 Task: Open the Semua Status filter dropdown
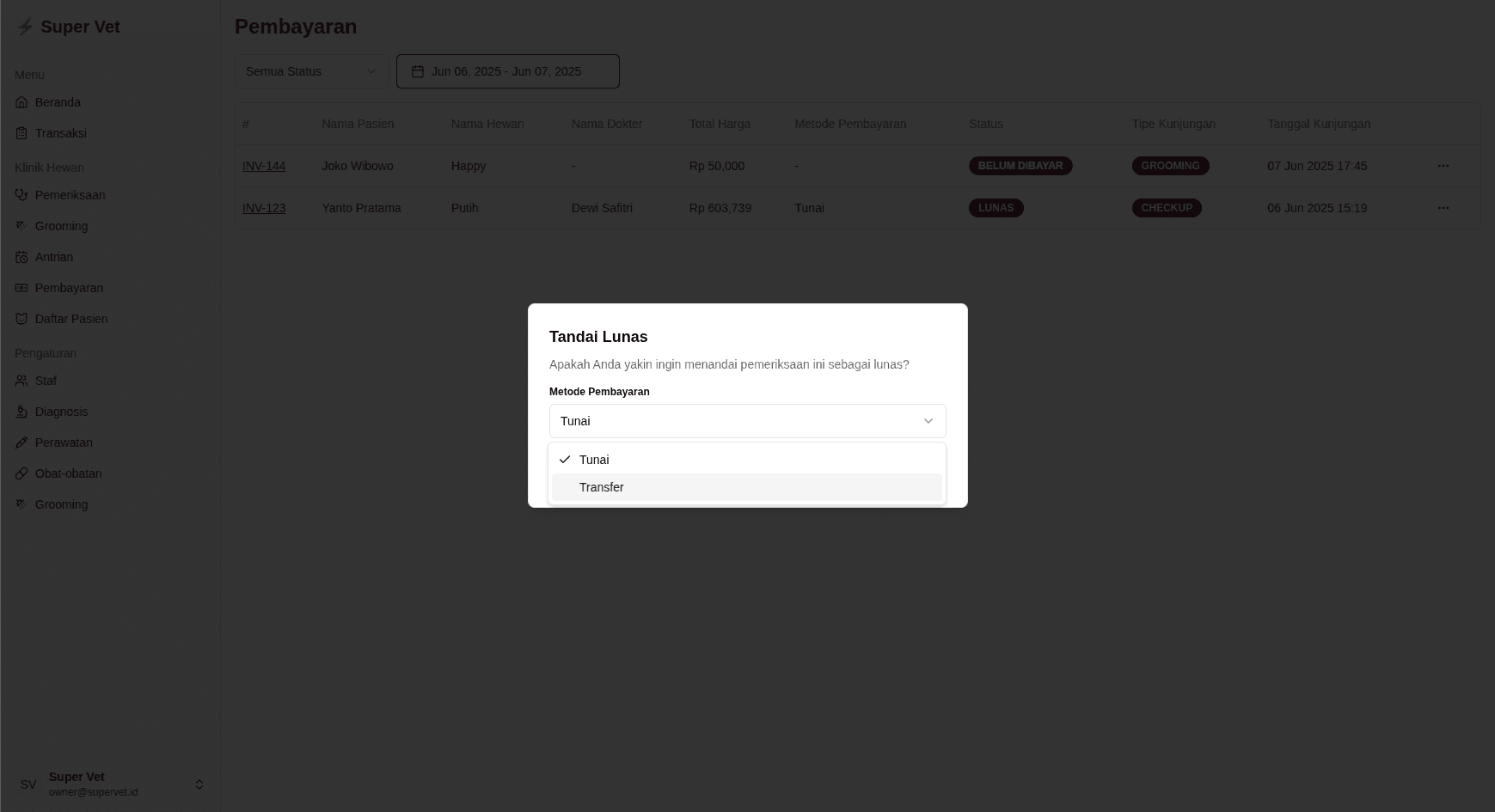pos(310,71)
